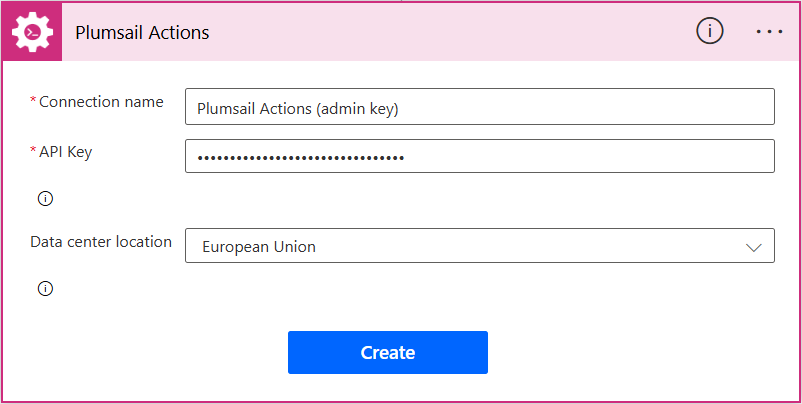Click the Plumsail Actions gear connector icon
Image resolution: width=802 pixels, height=404 pixels.
click(x=33, y=32)
